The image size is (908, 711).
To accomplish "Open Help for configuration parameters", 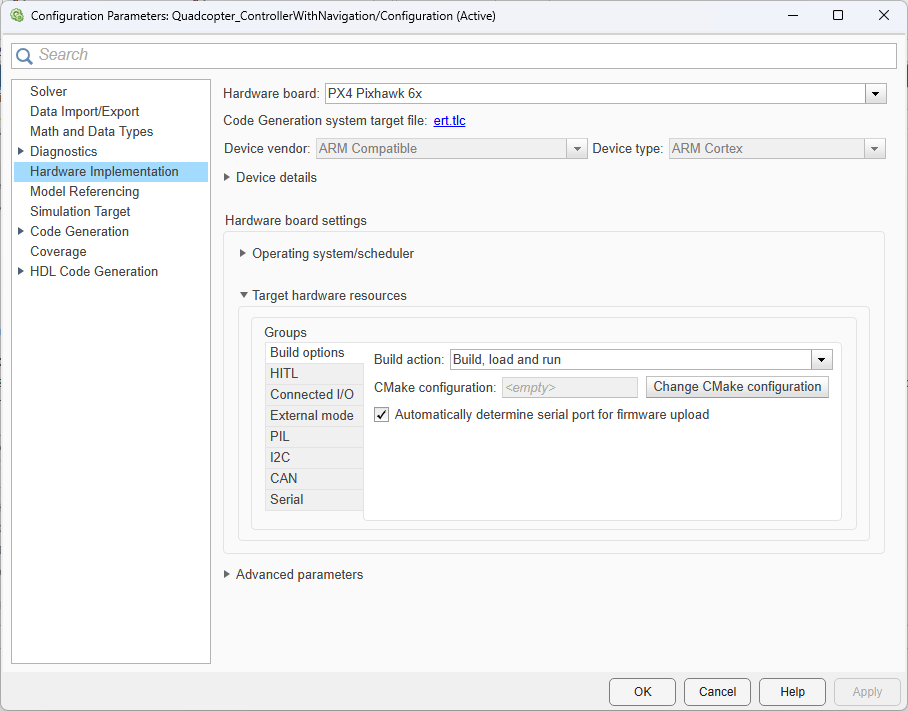I will (792, 692).
